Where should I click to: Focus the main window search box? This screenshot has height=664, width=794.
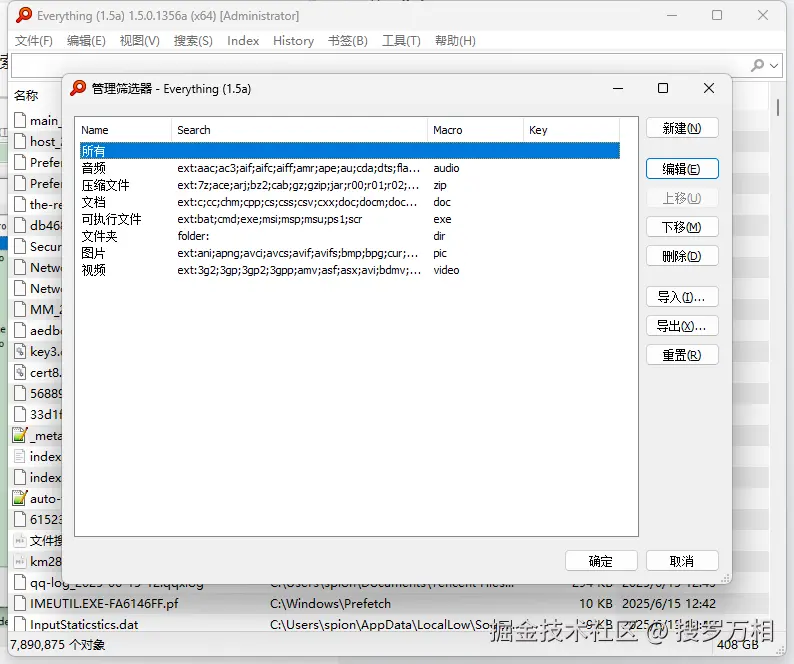380,65
